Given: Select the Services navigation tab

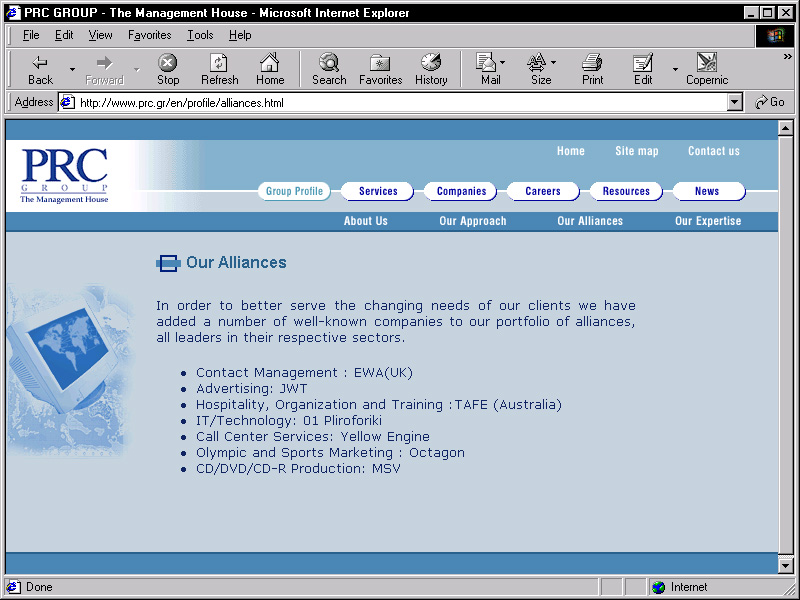Looking at the screenshot, I should (378, 191).
